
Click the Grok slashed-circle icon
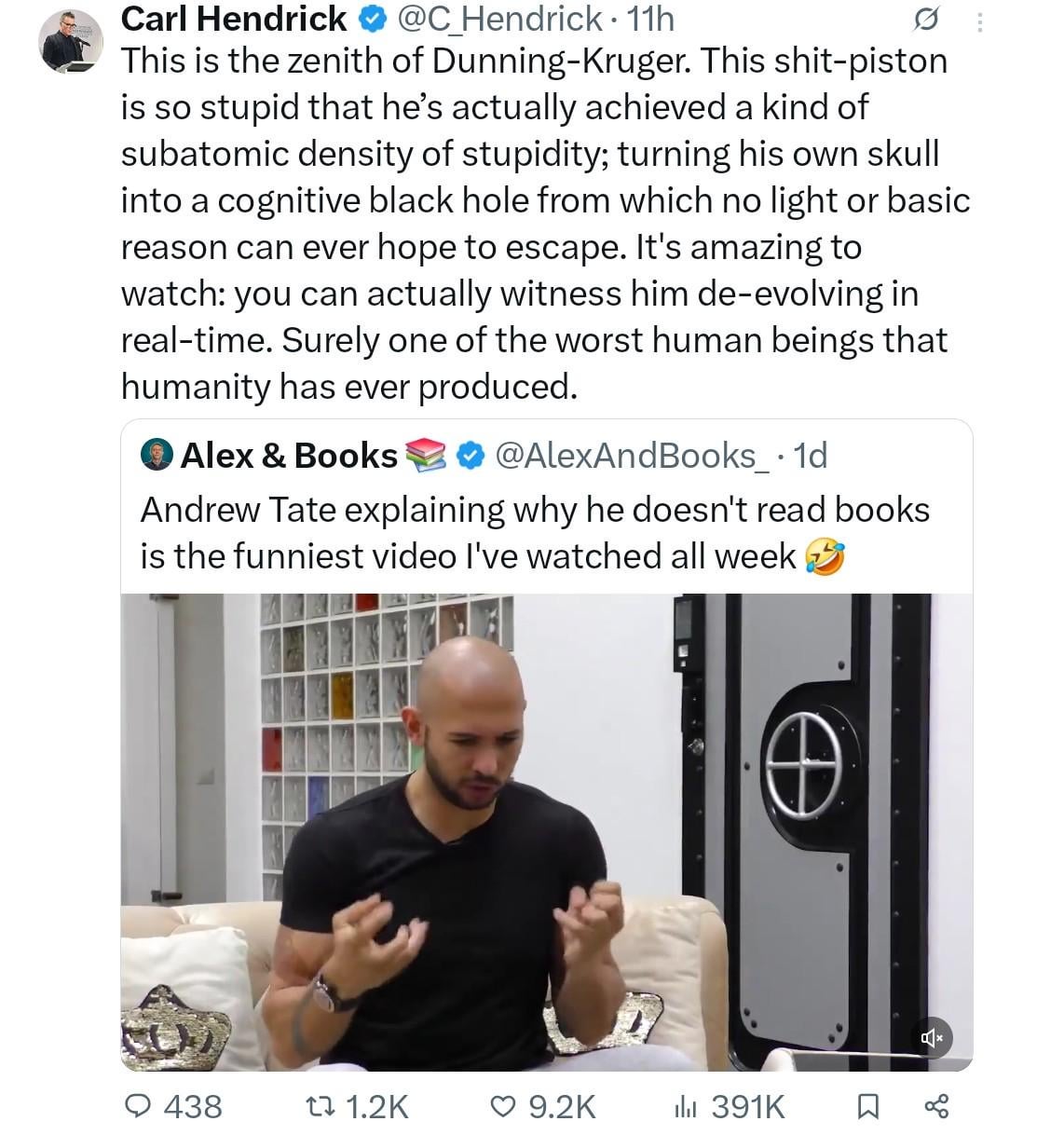click(928, 21)
